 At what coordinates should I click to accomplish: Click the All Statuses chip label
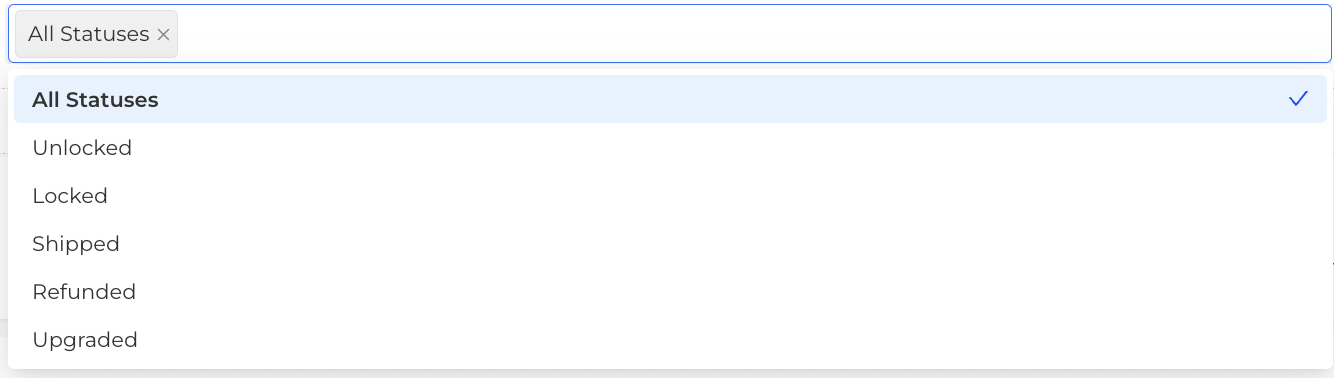coord(89,34)
